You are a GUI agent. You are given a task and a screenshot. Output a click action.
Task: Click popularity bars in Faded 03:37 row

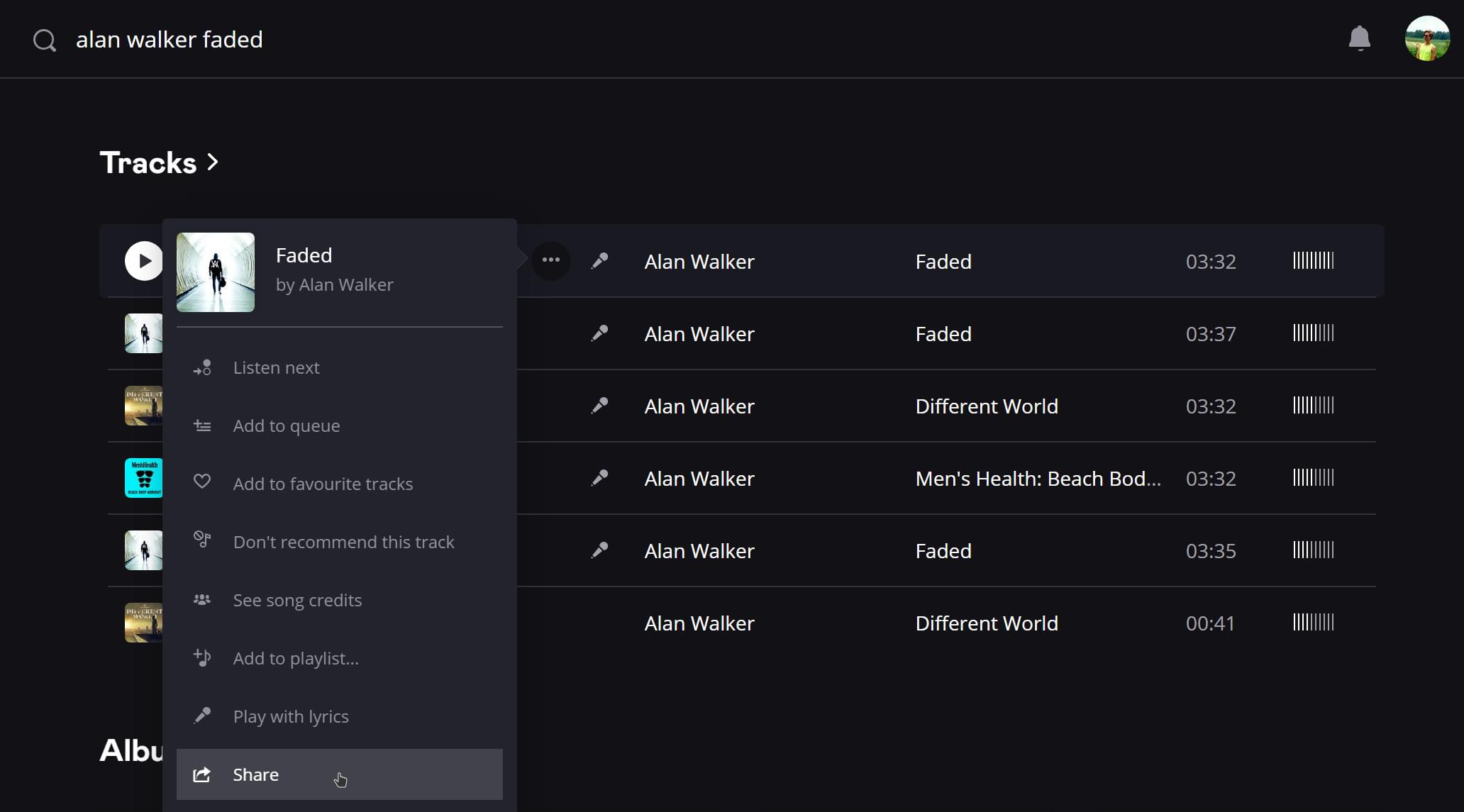click(x=1313, y=333)
